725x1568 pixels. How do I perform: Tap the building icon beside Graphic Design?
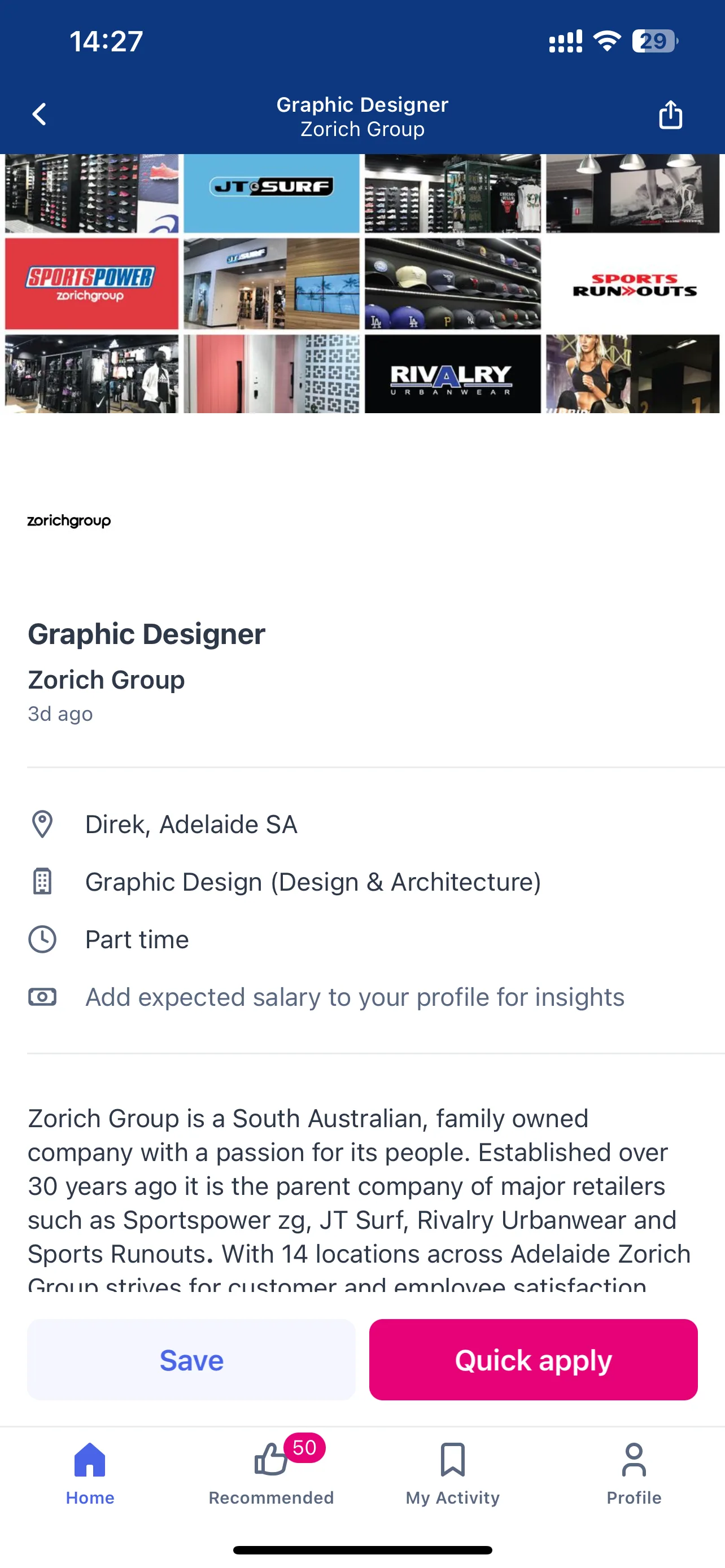(x=42, y=882)
